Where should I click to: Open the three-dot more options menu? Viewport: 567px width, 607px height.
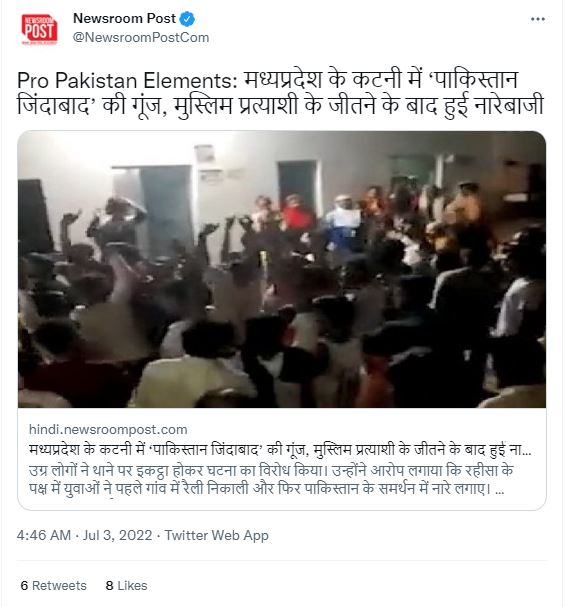(538, 19)
